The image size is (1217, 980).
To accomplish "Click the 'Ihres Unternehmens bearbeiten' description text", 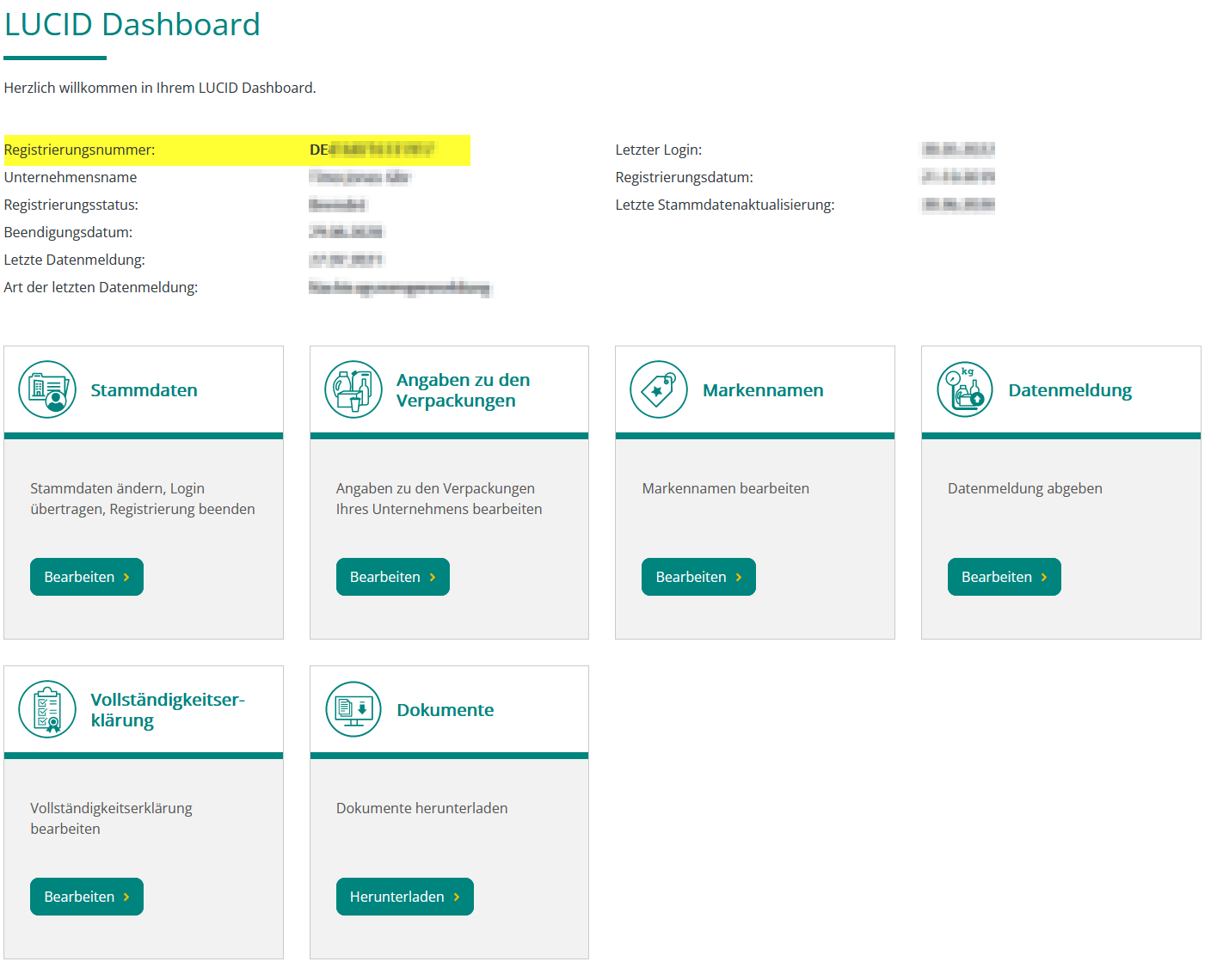I will (x=439, y=509).
